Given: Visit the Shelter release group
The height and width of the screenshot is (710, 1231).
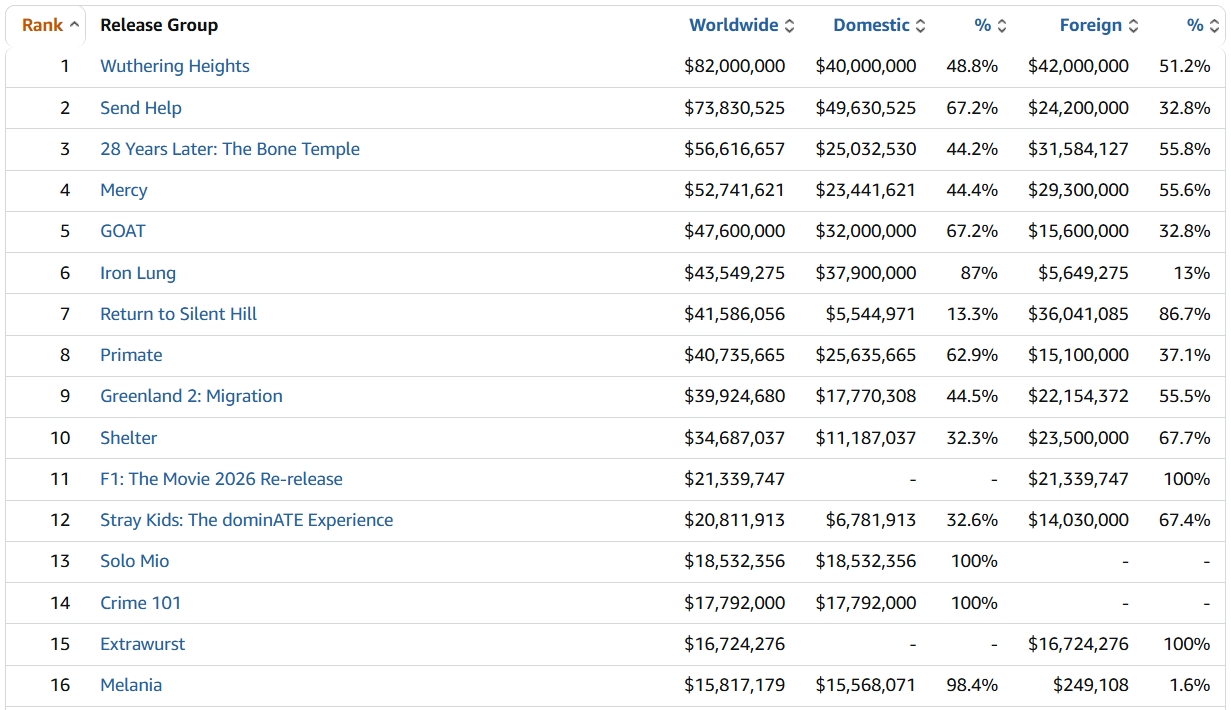Looking at the screenshot, I should 128,438.
